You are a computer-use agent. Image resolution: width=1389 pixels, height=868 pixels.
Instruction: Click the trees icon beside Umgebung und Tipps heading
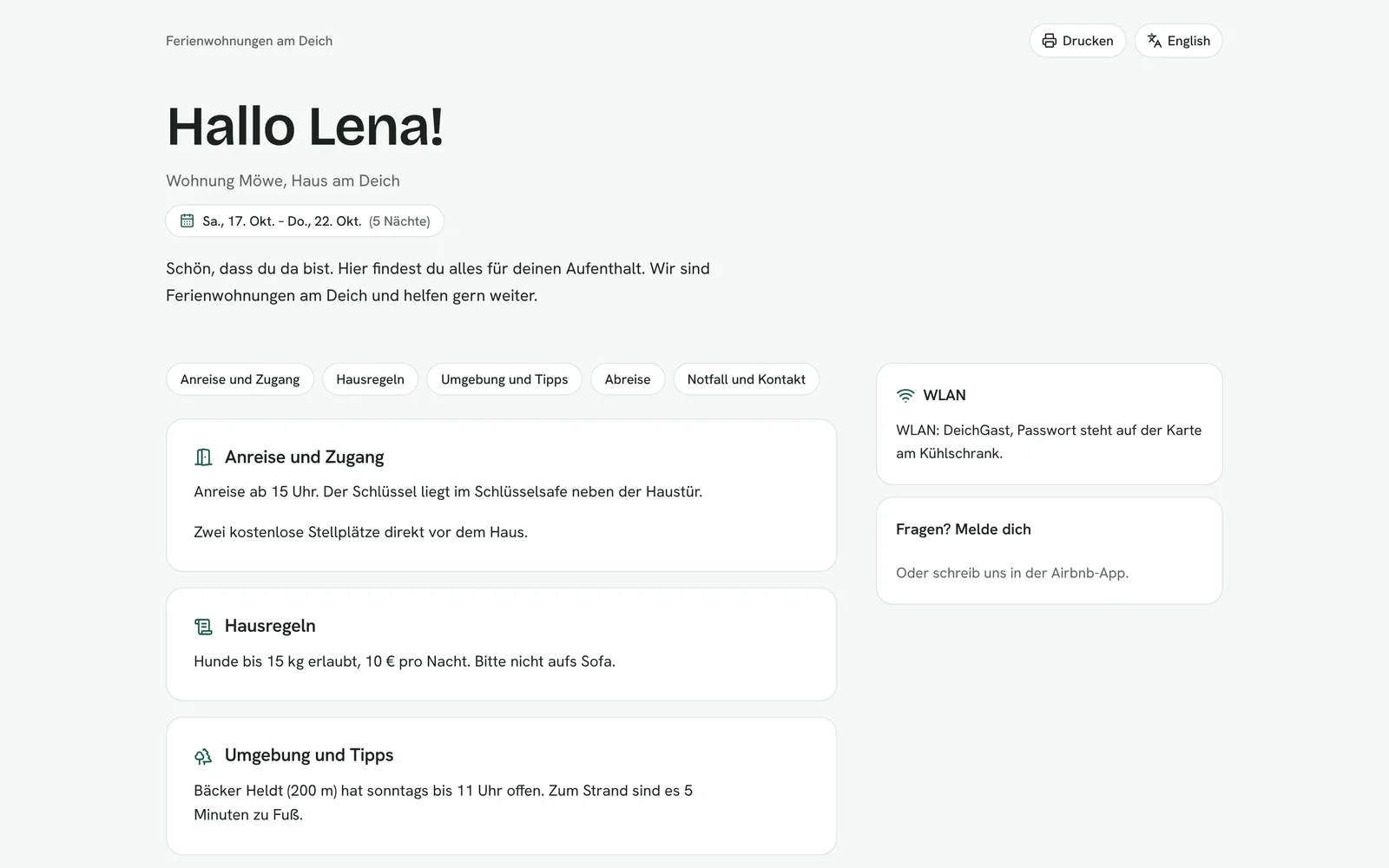tap(203, 756)
